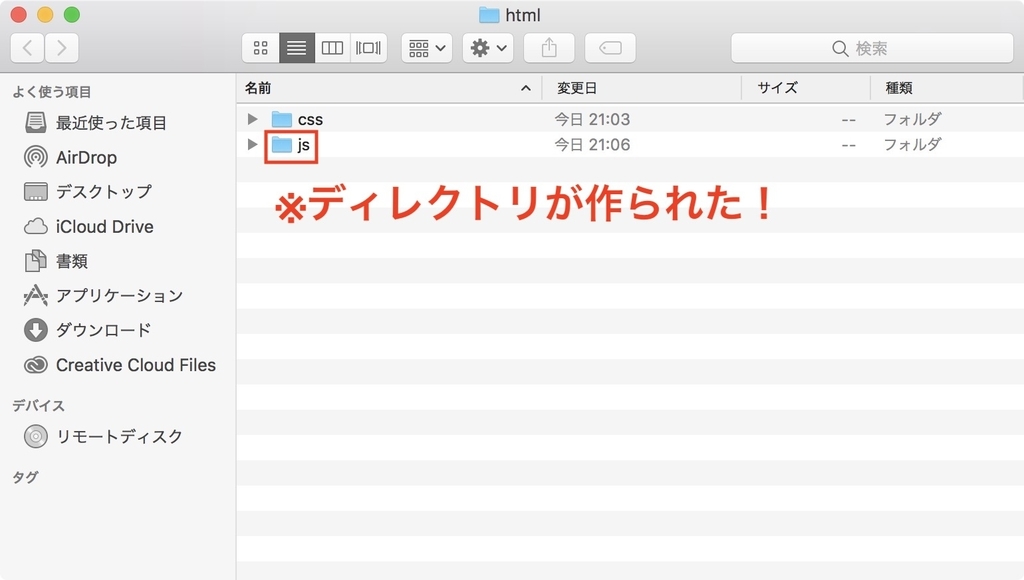Click the AirDrop radar icon
1024x580 pixels.
point(35,157)
